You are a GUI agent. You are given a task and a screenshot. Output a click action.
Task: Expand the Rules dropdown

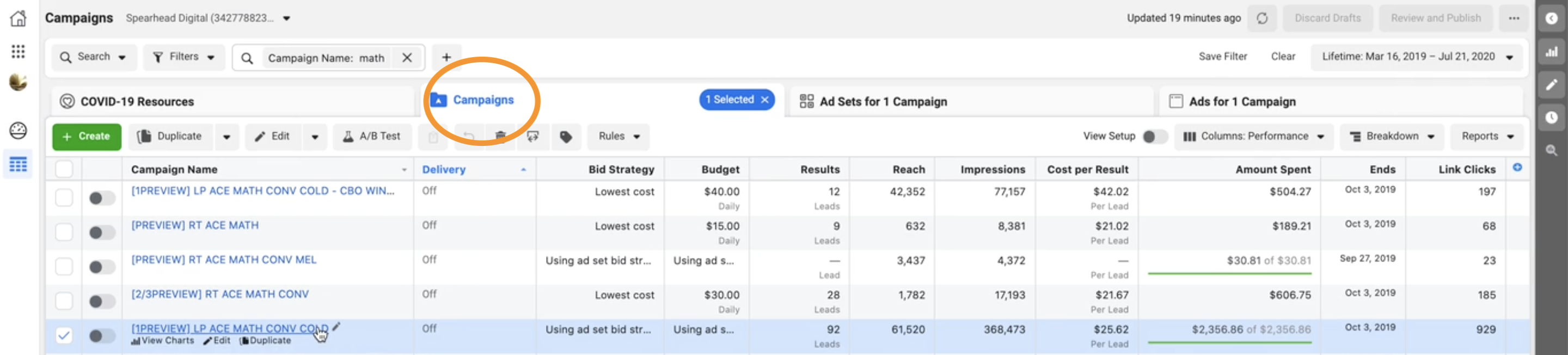tap(618, 137)
